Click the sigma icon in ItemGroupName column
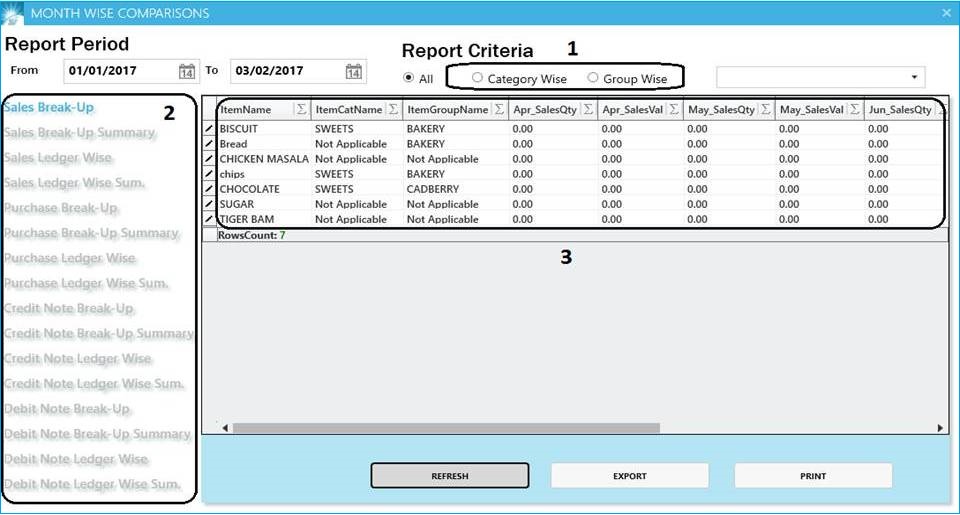 [x=499, y=110]
